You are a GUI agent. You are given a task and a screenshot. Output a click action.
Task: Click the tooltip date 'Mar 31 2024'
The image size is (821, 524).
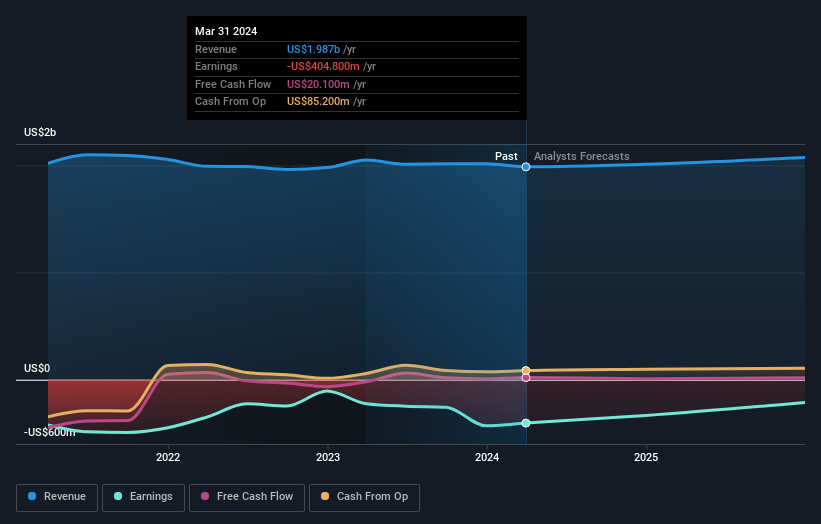[226, 31]
